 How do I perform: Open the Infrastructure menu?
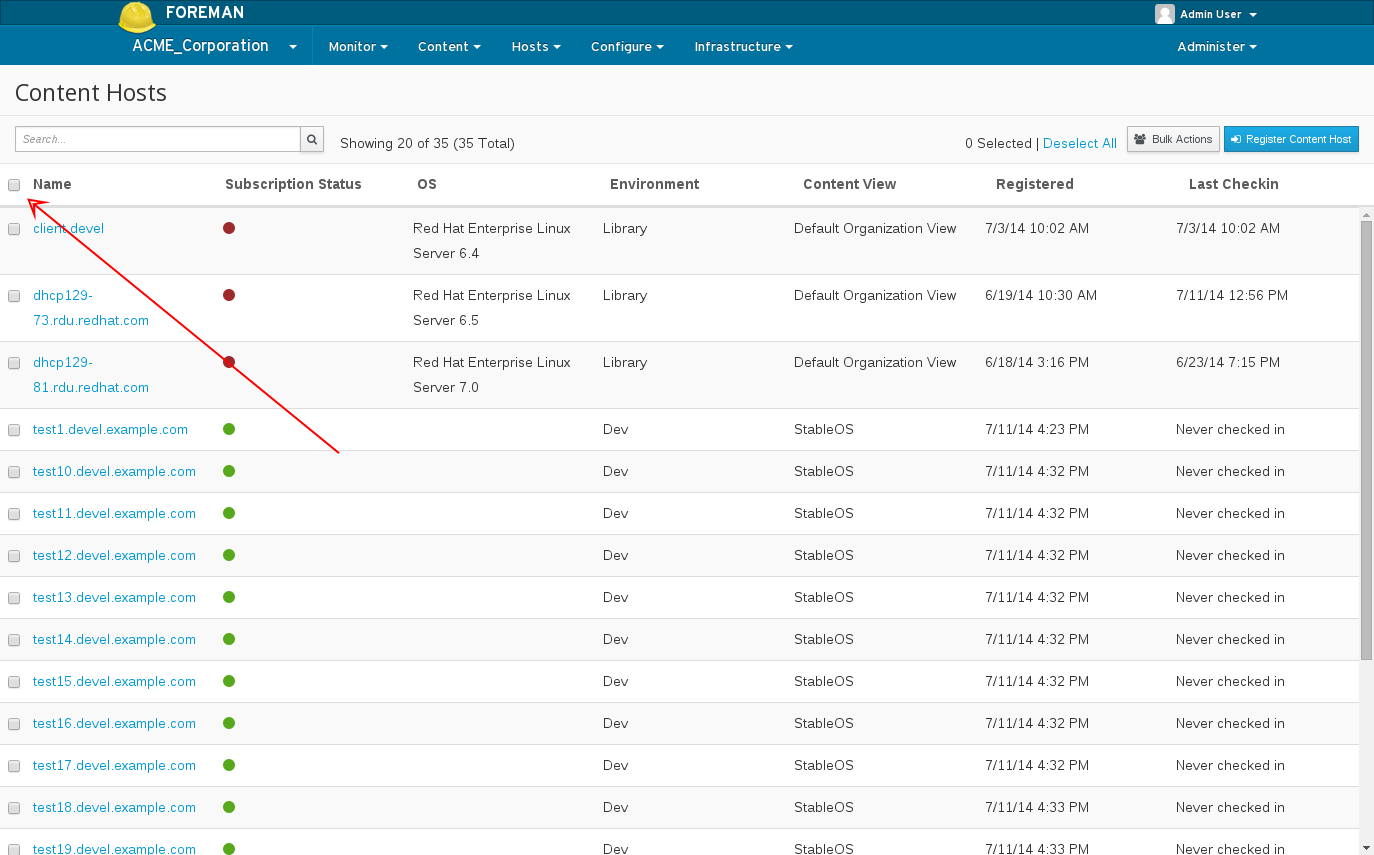pos(744,47)
